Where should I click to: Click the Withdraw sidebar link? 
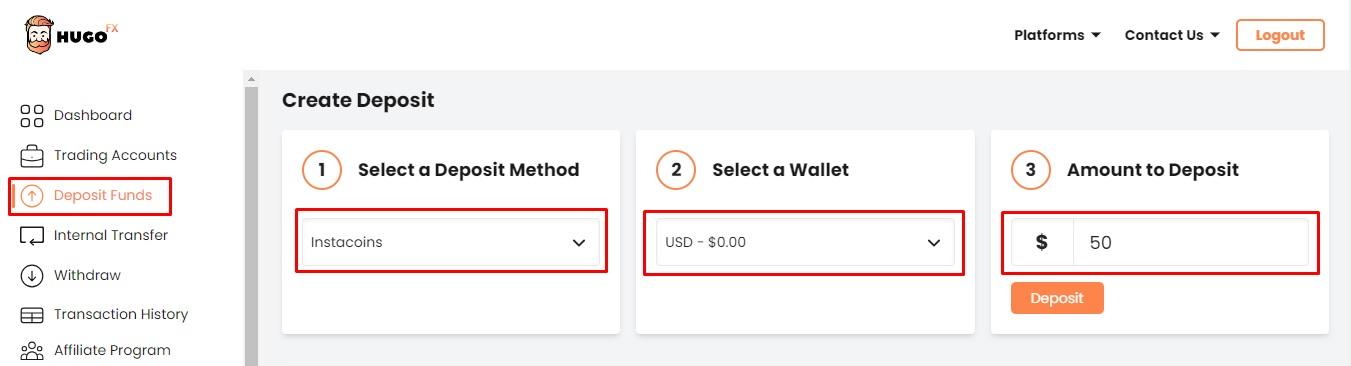[87, 275]
